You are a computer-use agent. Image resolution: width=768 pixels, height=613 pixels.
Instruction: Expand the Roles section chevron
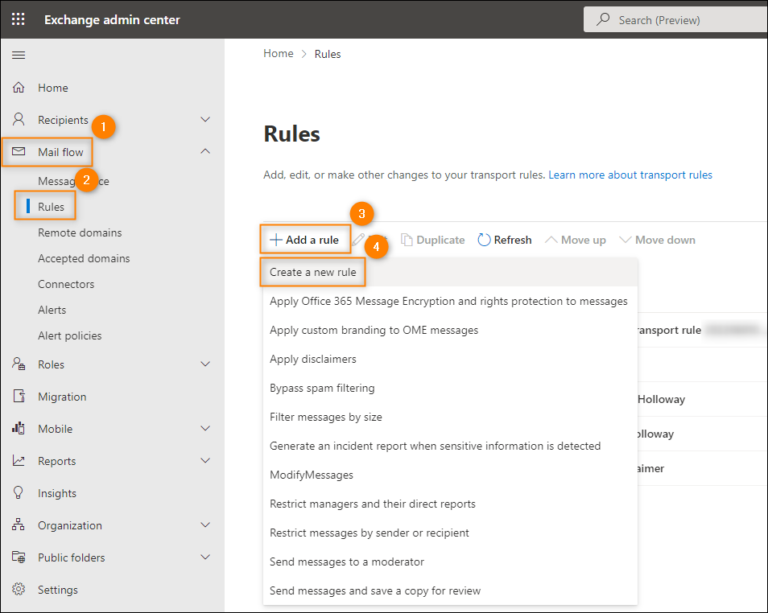[205, 365]
